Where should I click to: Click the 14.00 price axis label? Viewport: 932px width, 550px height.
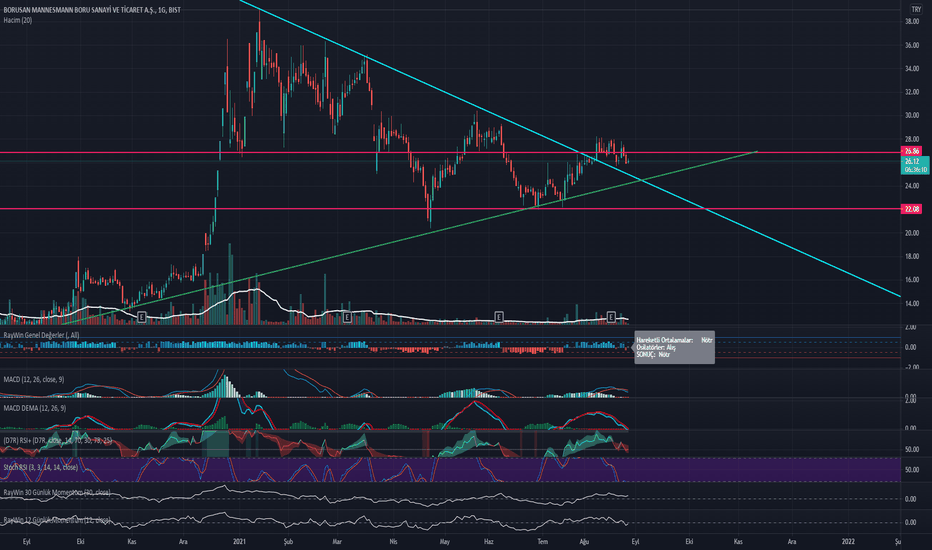tap(912, 304)
